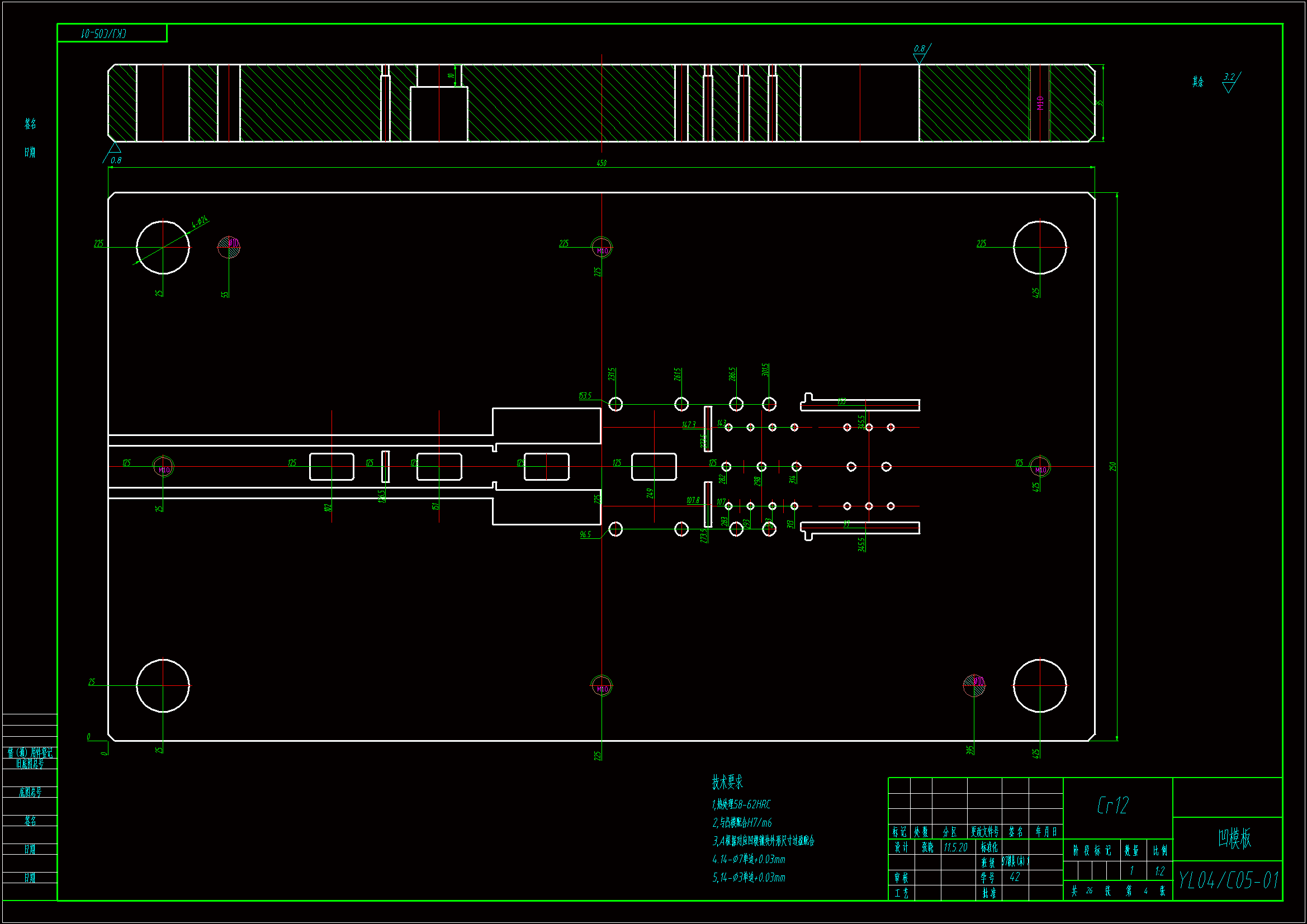This screenshot has width=1307, height=924.
Task: Click the 450 overall length dimension text
Action: [601, 163]
